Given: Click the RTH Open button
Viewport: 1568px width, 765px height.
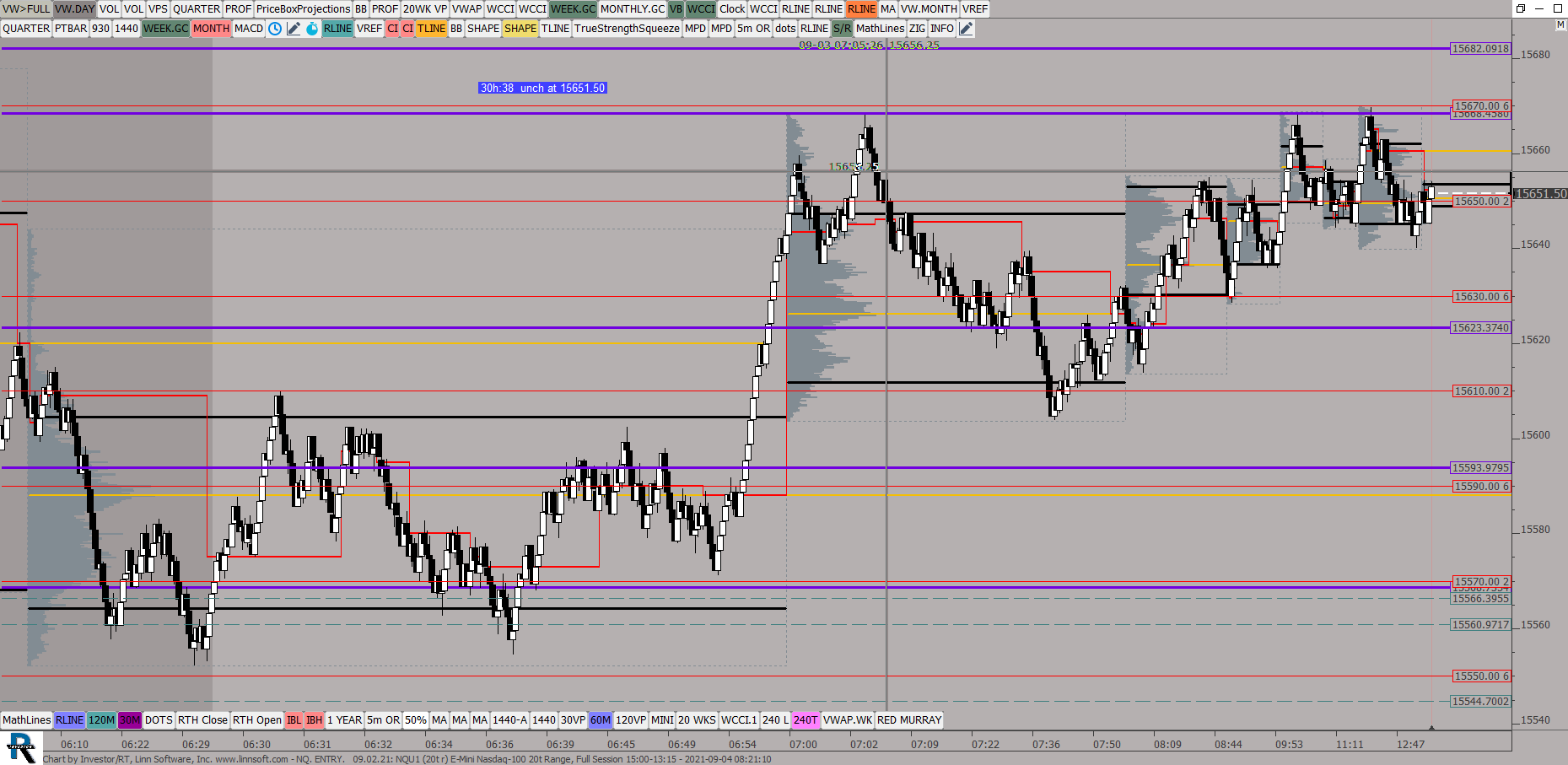Looking at the screenshot, I should click(x=257, y=720).
